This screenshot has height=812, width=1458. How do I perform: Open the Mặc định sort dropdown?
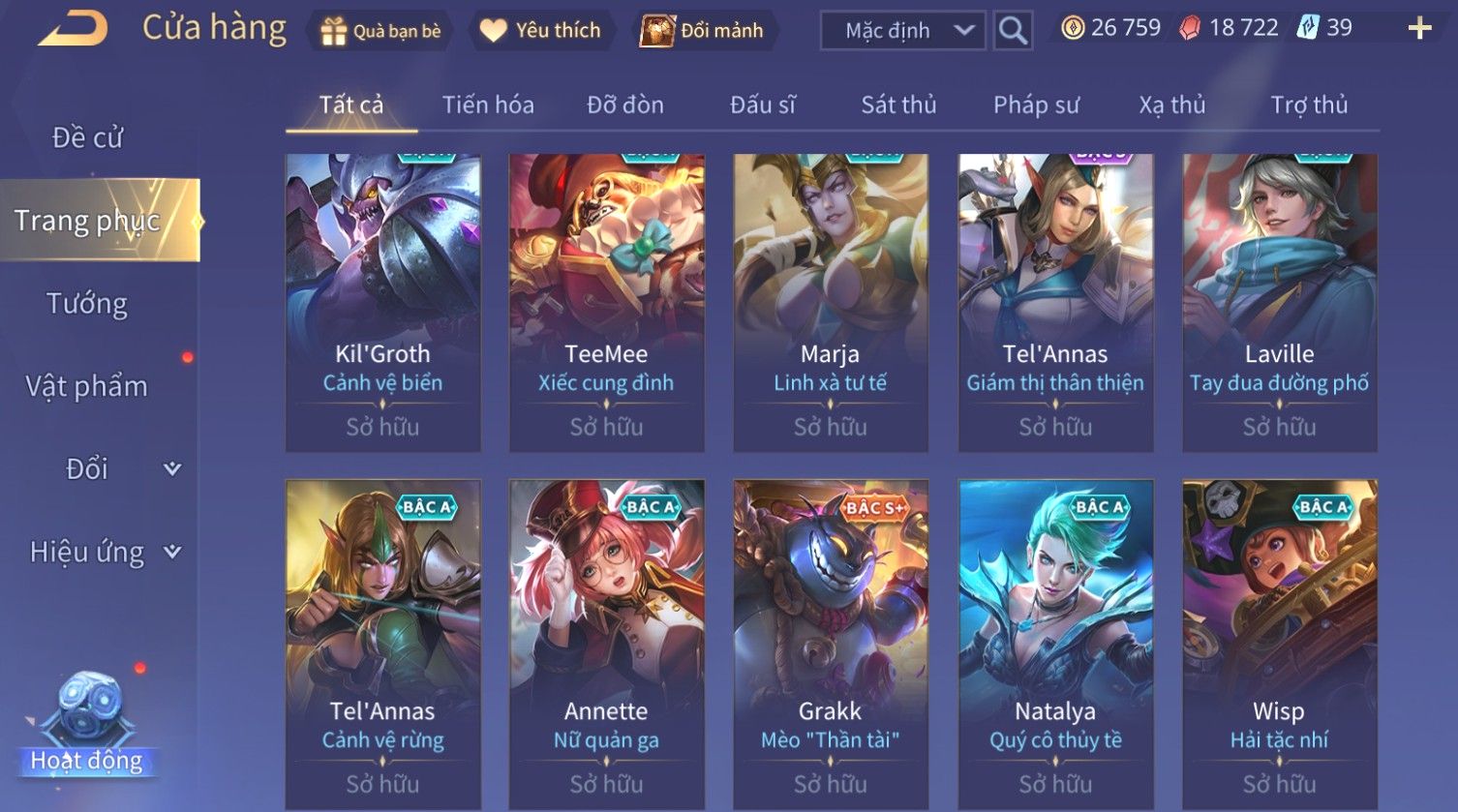(x=903, y=31)
